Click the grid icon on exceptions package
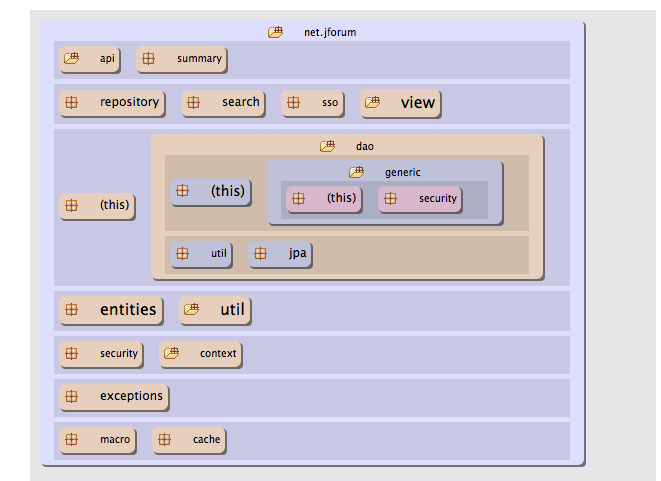The image size is (661, 481). coord(71,397)
